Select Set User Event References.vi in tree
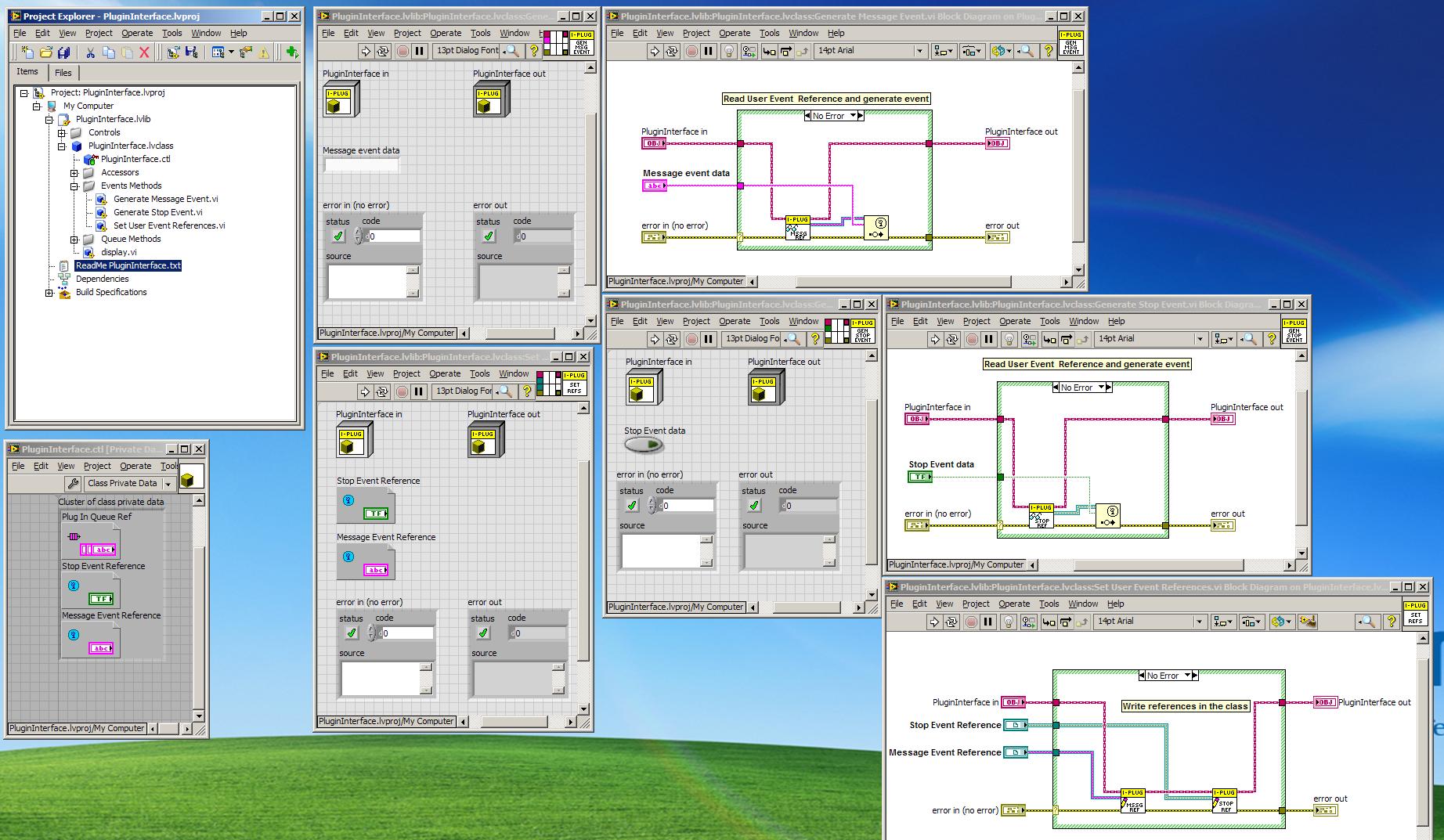1444x840 pixels. 169,225
